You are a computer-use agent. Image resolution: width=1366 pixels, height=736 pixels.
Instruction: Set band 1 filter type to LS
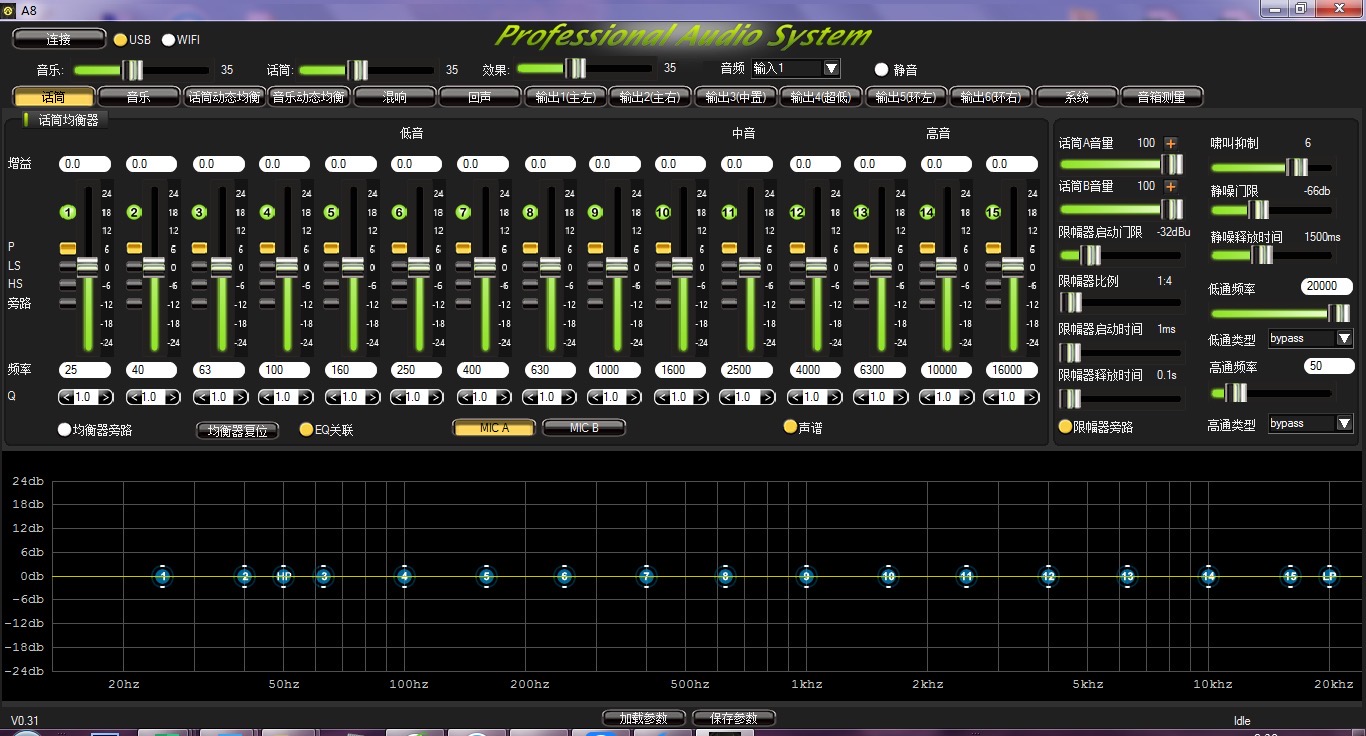click(x=67, y=266)
